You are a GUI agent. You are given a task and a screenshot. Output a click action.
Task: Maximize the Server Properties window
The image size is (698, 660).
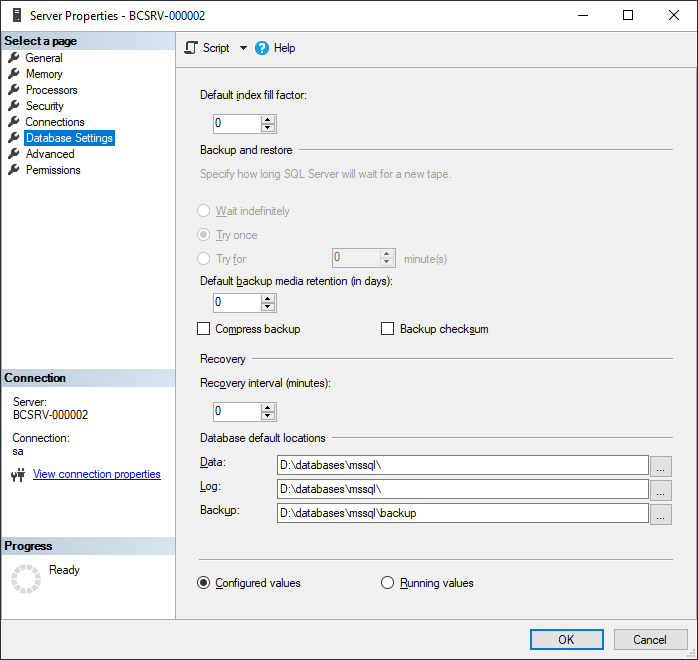[628, 15]
